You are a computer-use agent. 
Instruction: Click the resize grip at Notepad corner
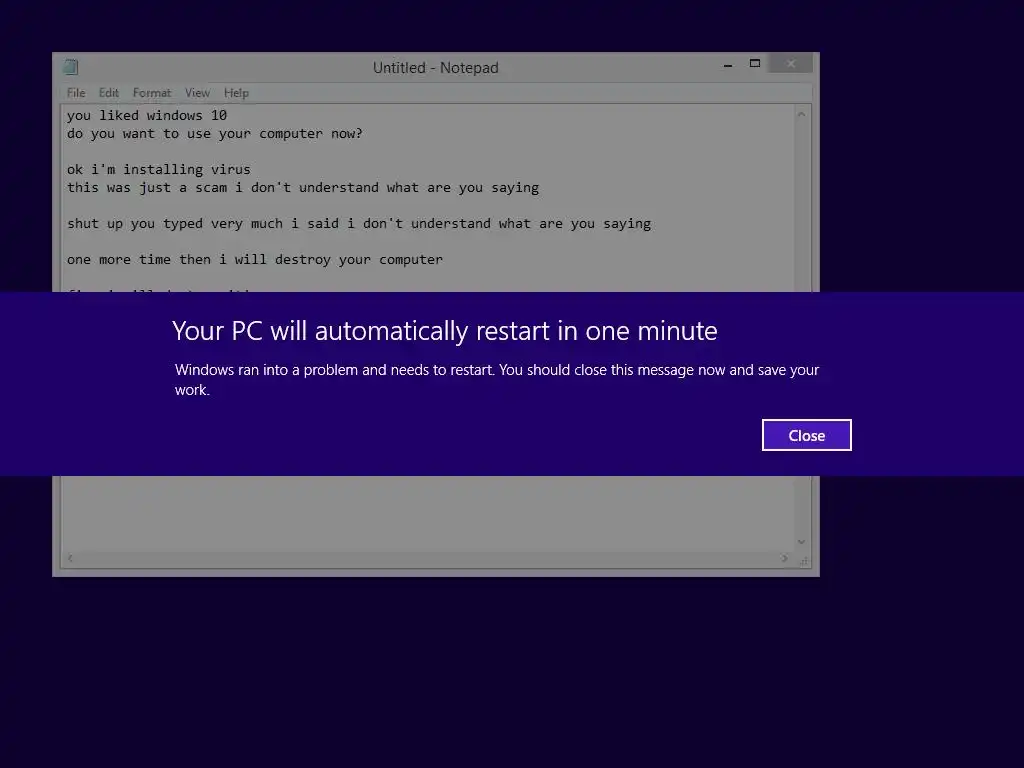coord(804,560)
